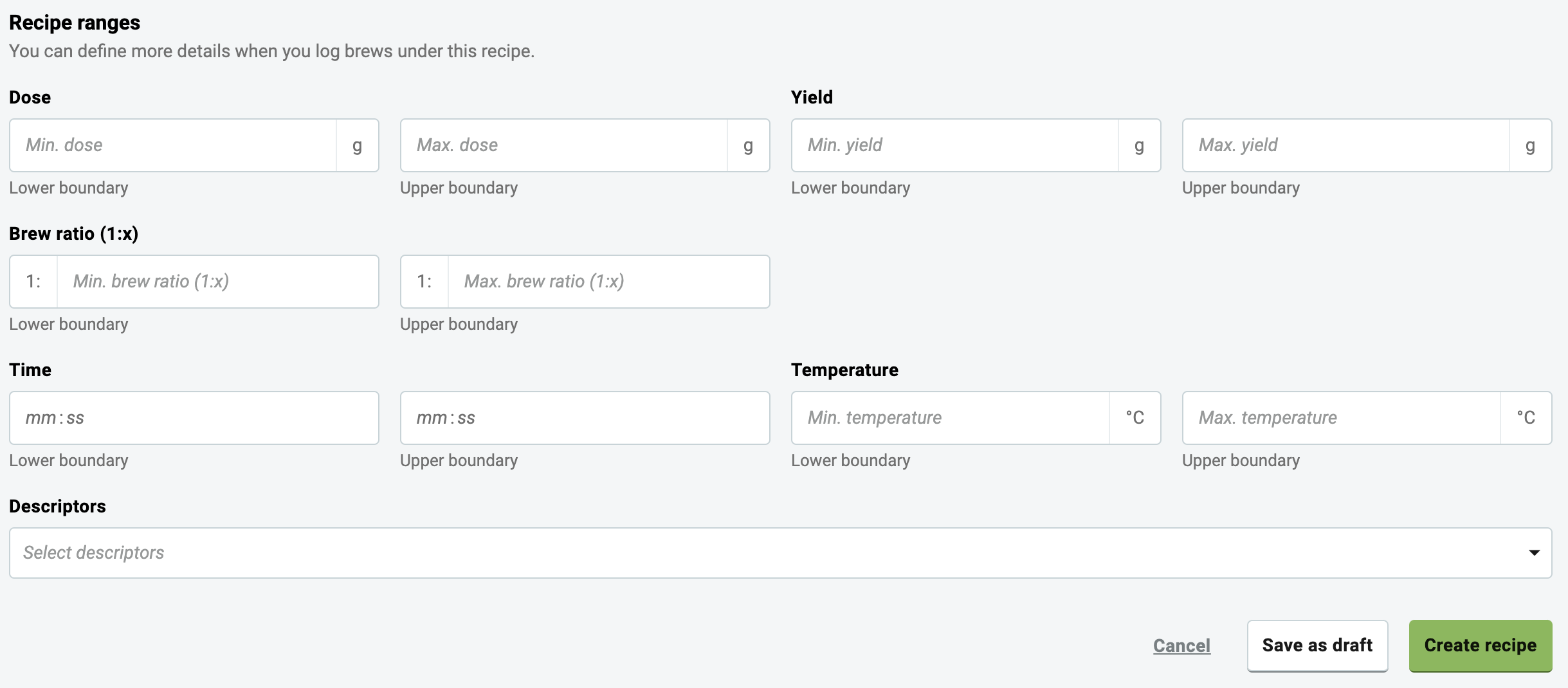
Task: Click the lower boundary time mm:ss field
Action: 194,418
